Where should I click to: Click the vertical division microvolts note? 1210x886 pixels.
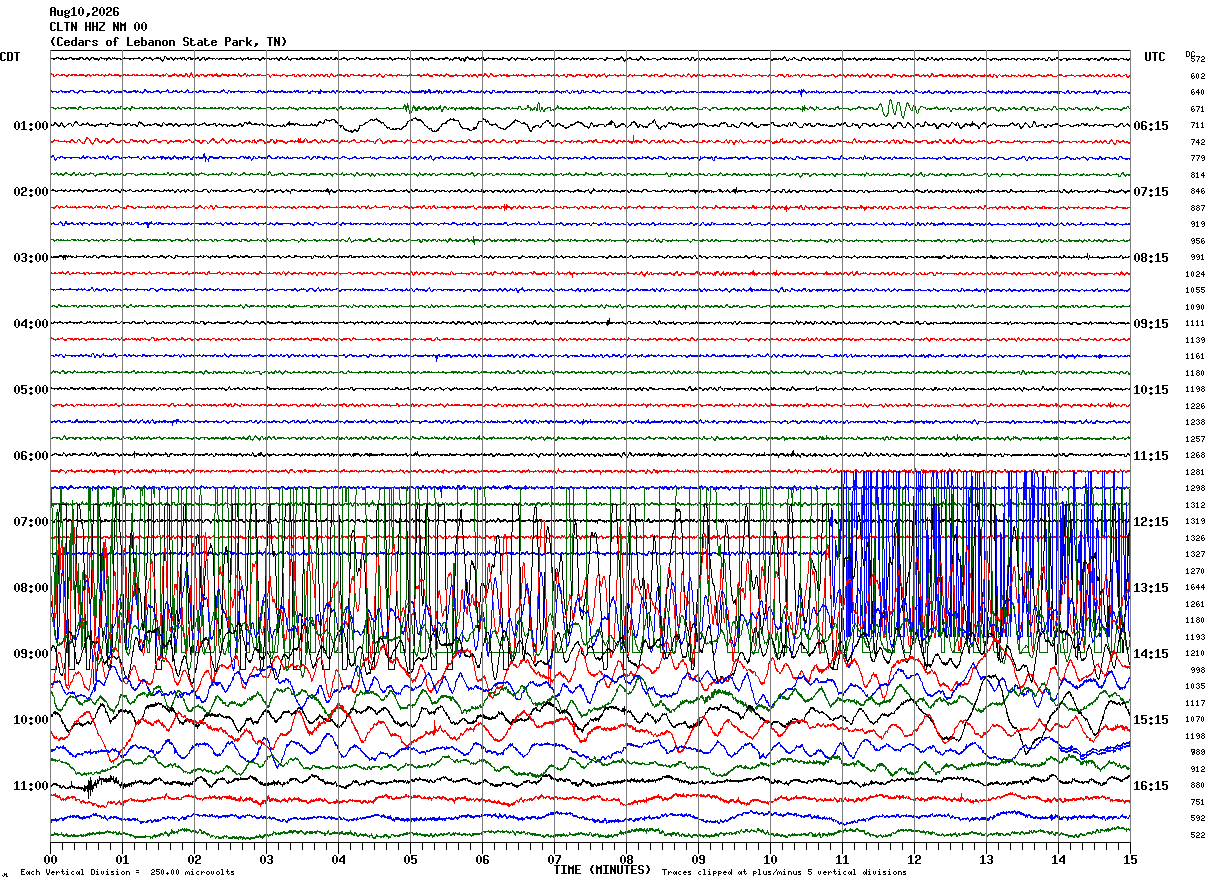(x=127, y=873)
